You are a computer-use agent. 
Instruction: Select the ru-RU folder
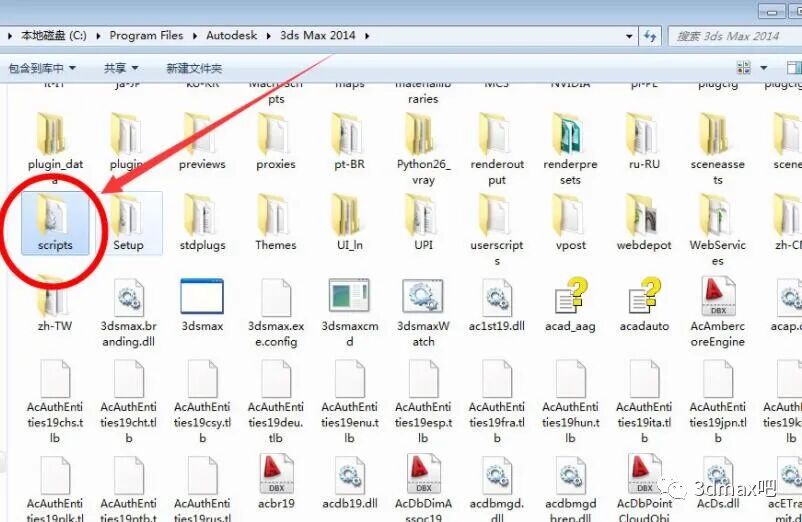pos(644,143)
